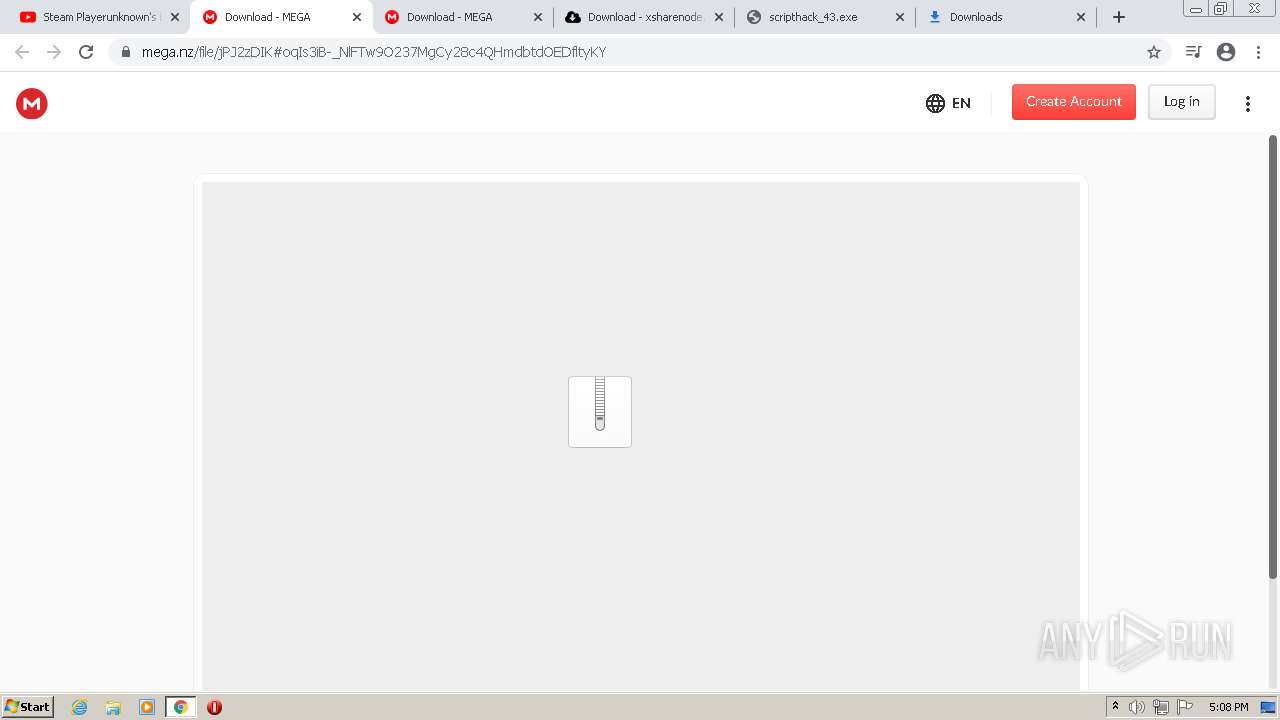The image size is (1280, 720).
Task: Open Windows Media Player from taskbar
Action: click(147, 707)
